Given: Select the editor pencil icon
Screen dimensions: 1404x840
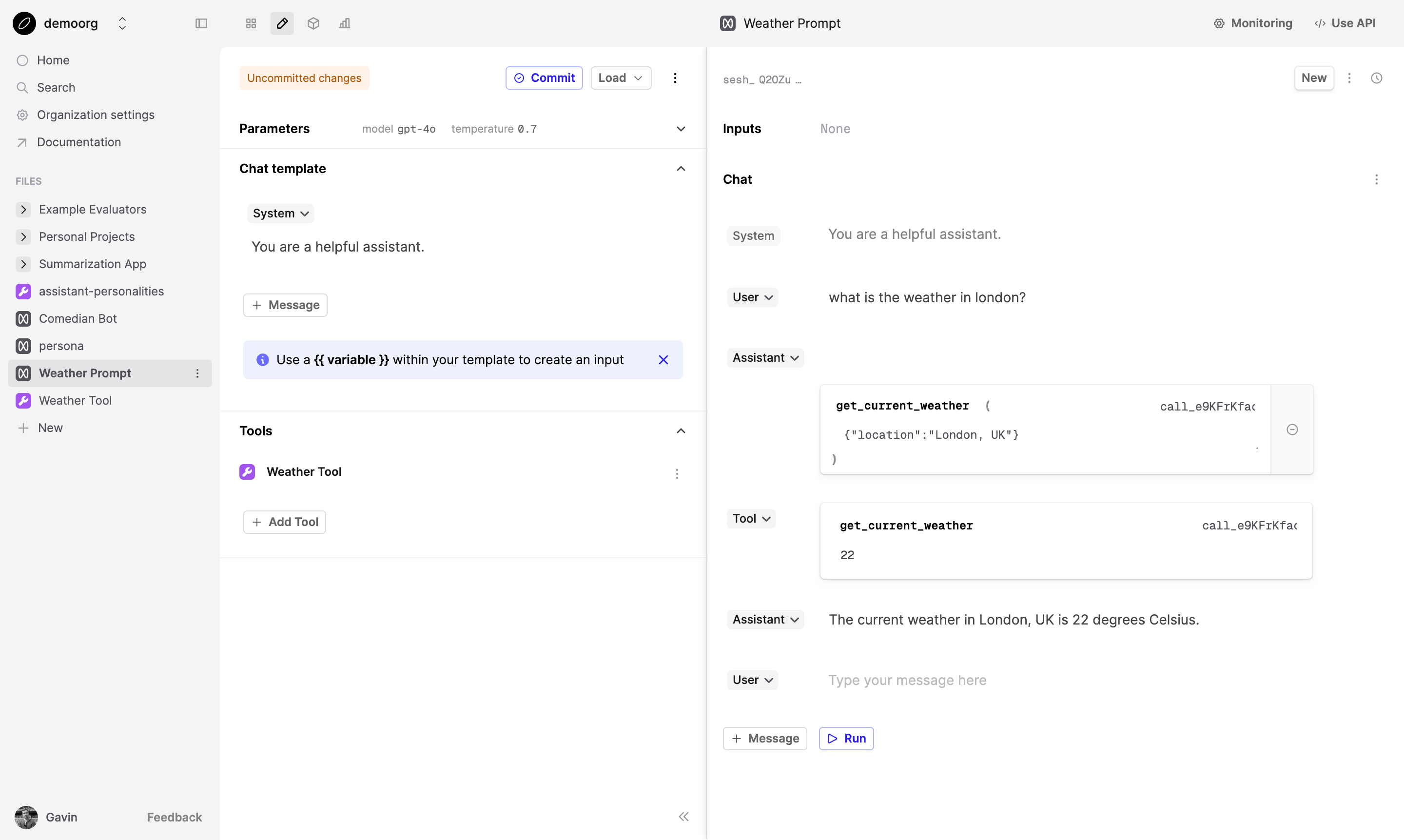Looking at the screenshot, I should pos(282,23).
